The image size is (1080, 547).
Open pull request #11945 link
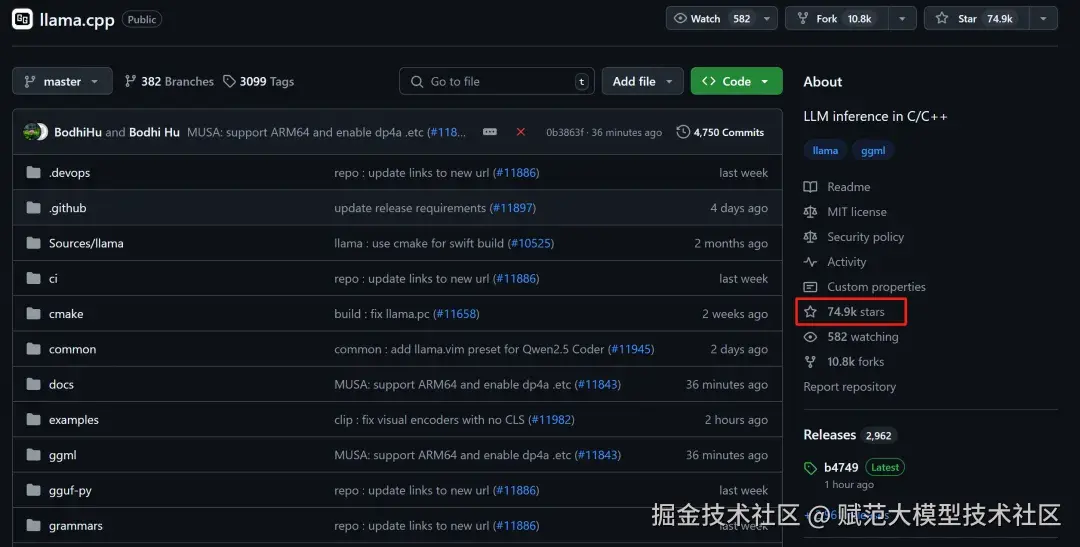pyautogui.click(x=631, y=349)
